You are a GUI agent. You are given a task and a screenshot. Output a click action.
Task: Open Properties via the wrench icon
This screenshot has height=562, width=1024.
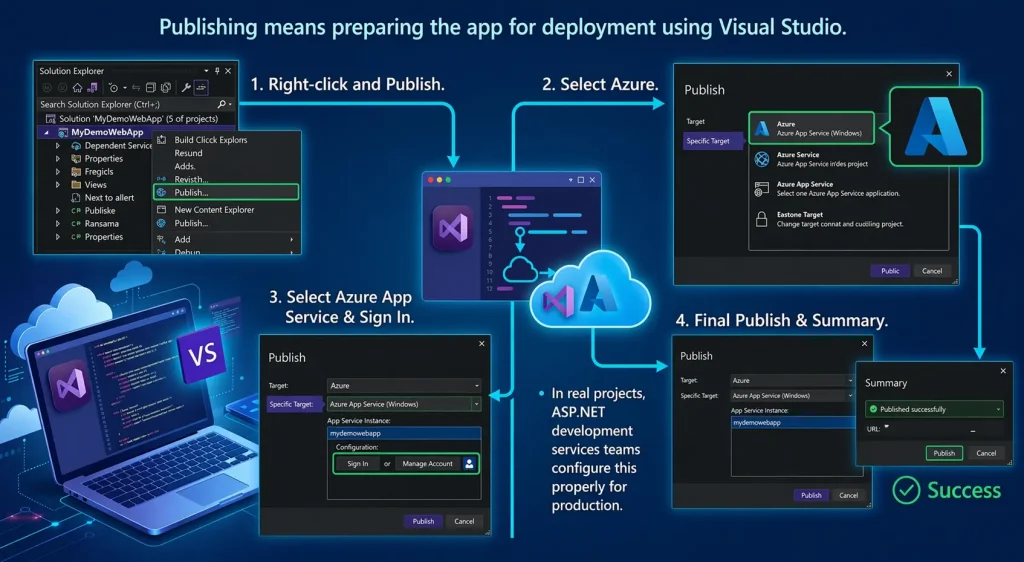point(185,87)
